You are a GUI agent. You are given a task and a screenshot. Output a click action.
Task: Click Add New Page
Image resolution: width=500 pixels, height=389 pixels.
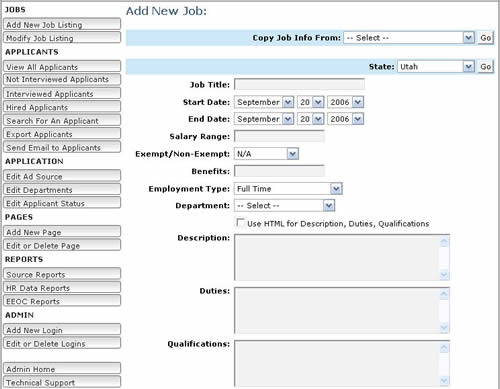coord(62,231)
